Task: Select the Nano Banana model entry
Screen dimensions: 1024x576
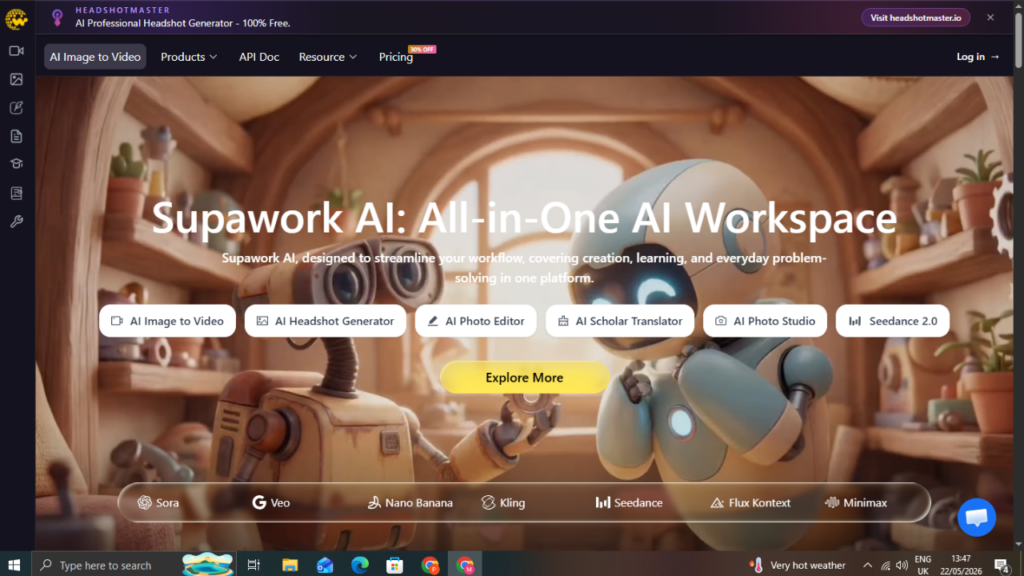Action: (x=410, y=503)
